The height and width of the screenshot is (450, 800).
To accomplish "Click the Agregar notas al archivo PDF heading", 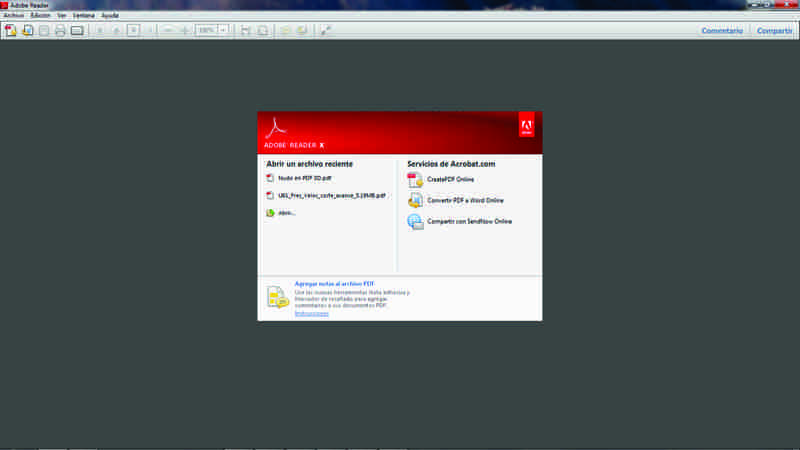I will tap(334, 284).
